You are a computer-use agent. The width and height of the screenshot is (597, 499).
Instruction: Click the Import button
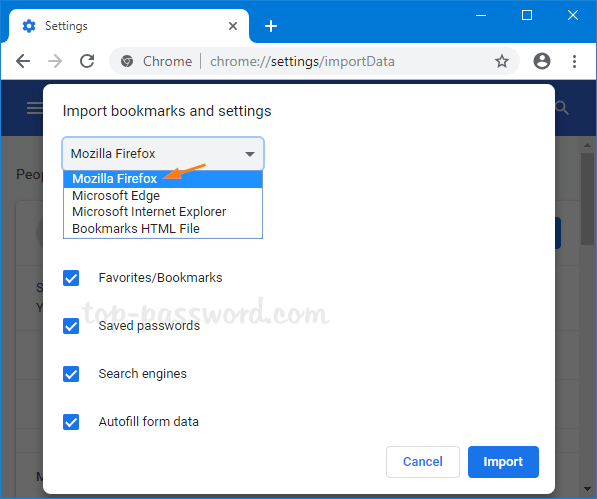(503, 462)
